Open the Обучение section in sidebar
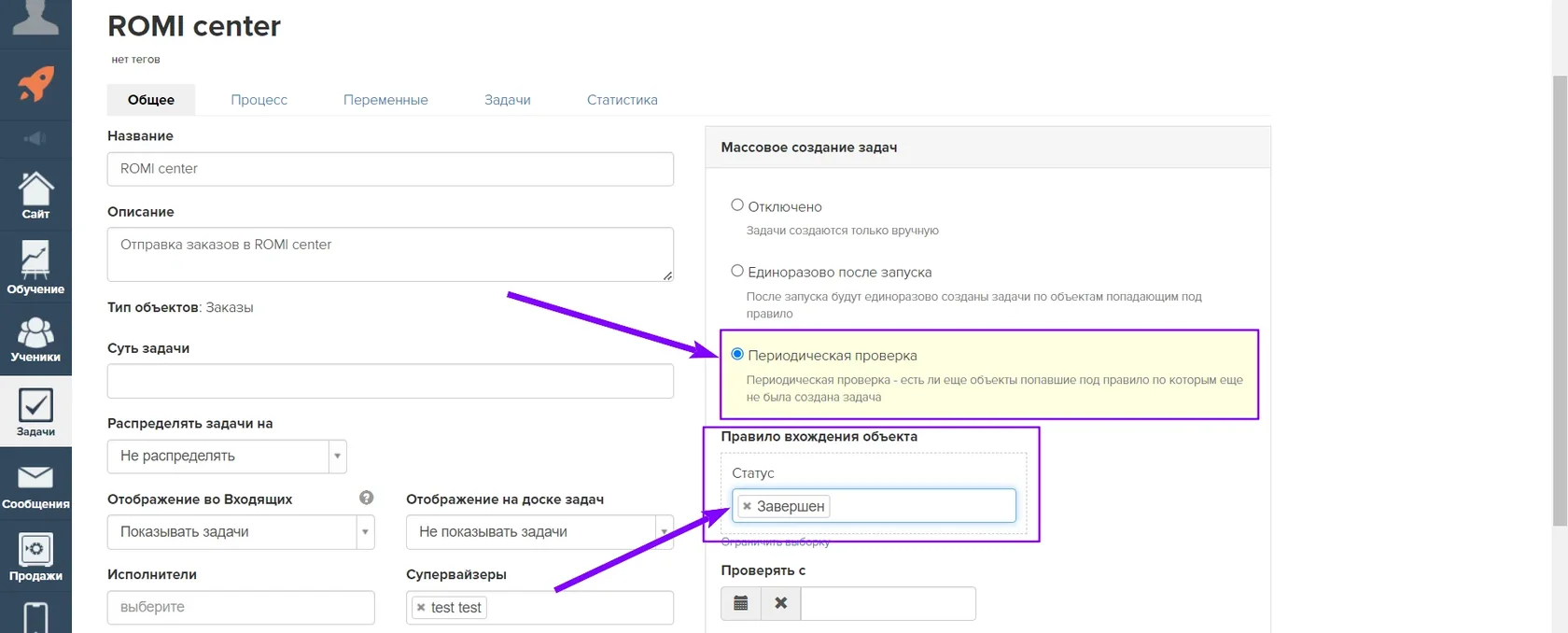 pyautogui.click(x=35, y=268)
